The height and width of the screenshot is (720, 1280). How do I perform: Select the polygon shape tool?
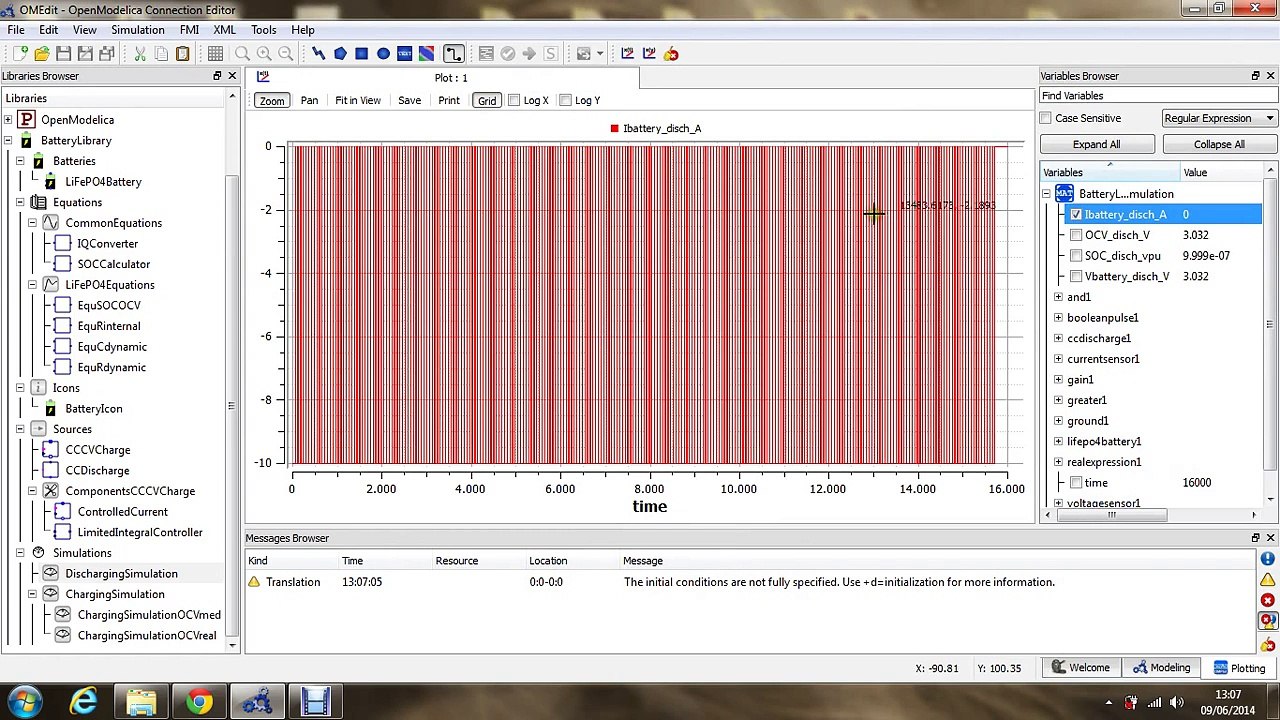340,54
